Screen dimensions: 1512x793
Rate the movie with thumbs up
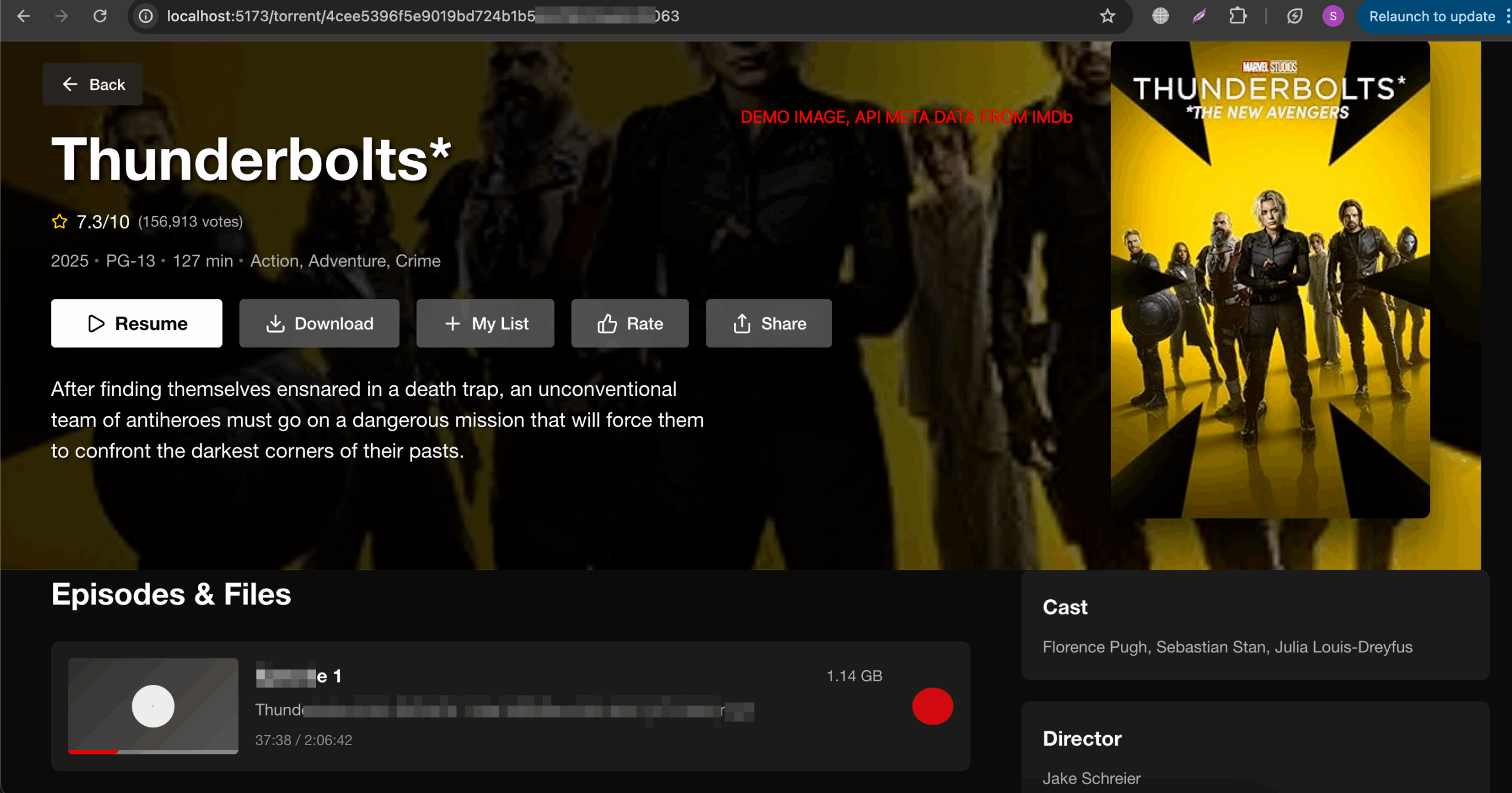tap(630, 323)
